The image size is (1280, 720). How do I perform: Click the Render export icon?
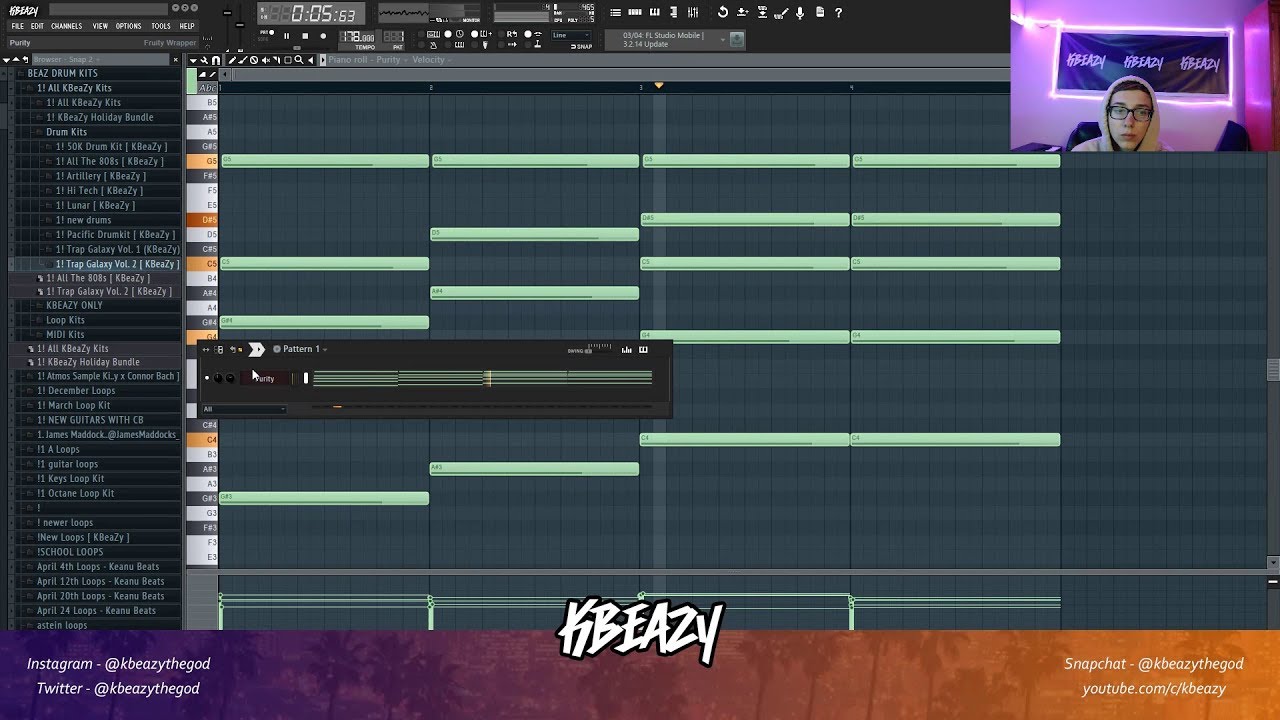(x=762, y=12)
